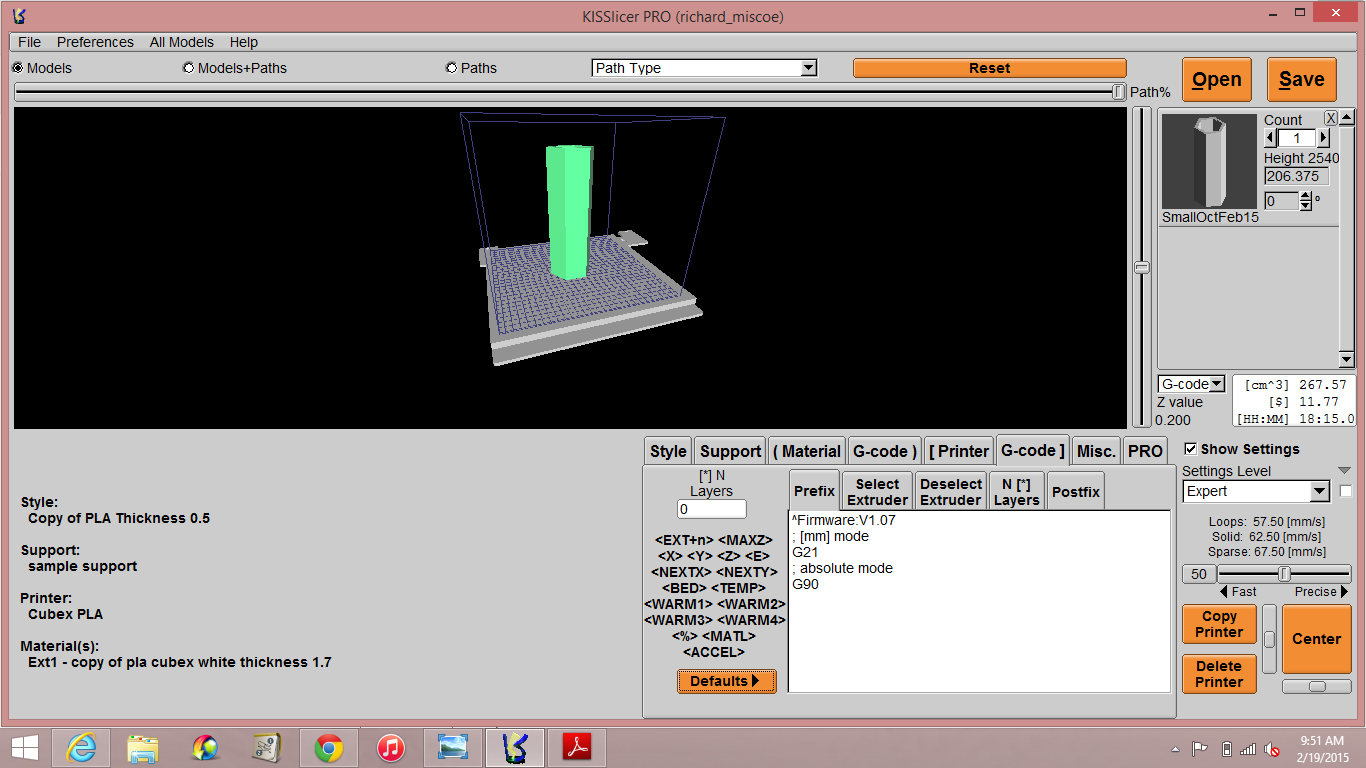Screen dimensions: 1366x768
Task: Click the Path% slider handle
Action: click(x=1119, y=92)
